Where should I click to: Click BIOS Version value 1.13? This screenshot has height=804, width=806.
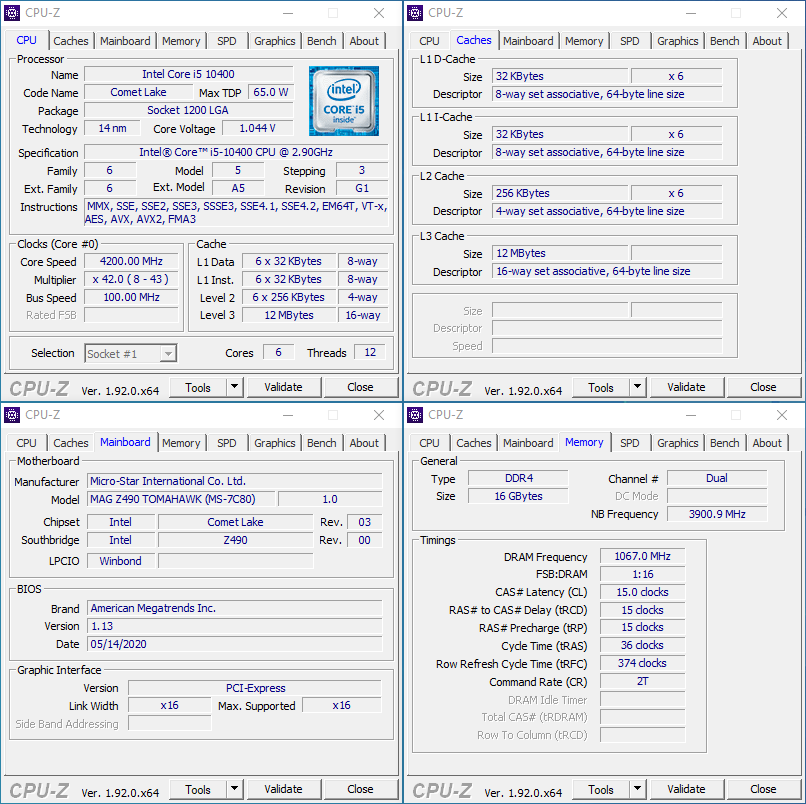coord(234,626)
